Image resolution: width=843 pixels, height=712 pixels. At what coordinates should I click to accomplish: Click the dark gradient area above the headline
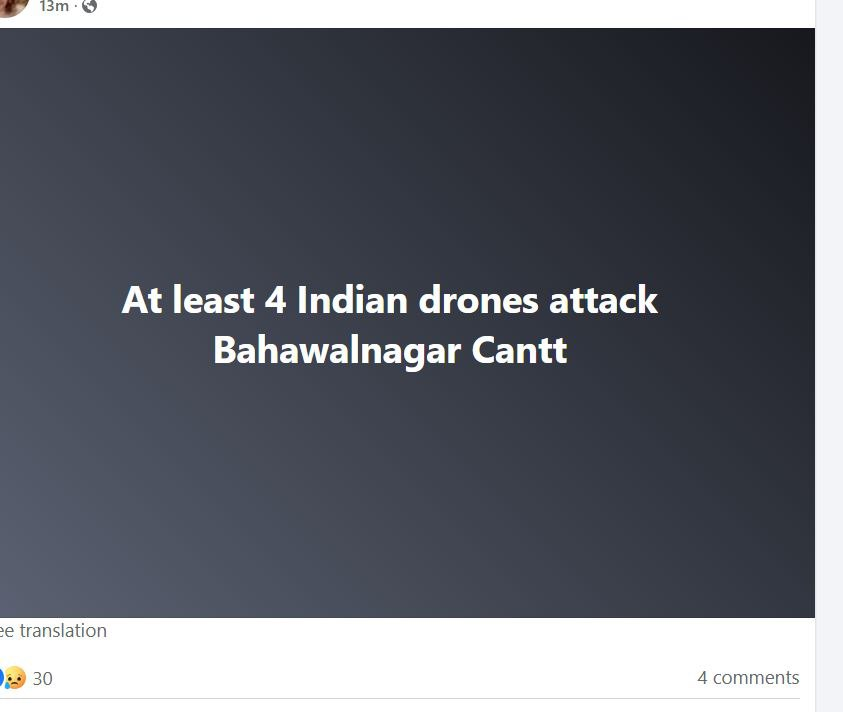tap(407, 151)
